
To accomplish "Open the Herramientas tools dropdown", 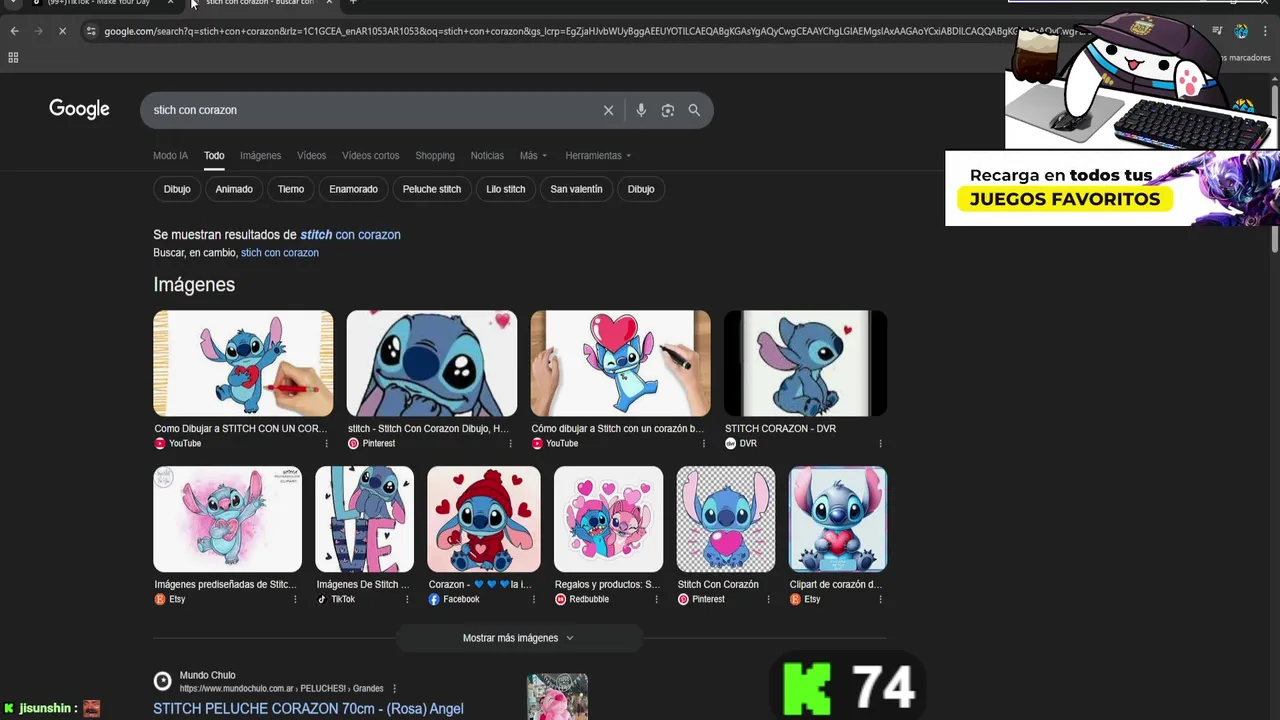I will (x=598, y=155).
